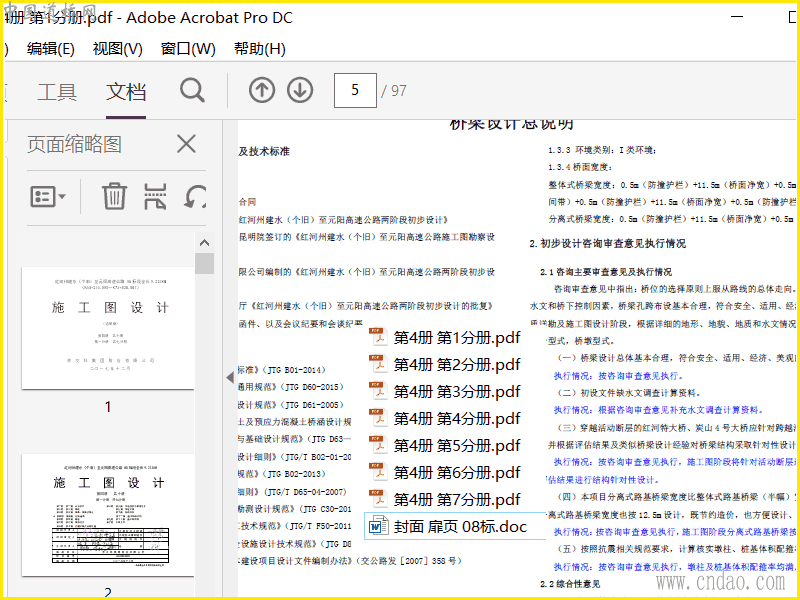Close the 页面缩略图 panel

click(186, 144)
